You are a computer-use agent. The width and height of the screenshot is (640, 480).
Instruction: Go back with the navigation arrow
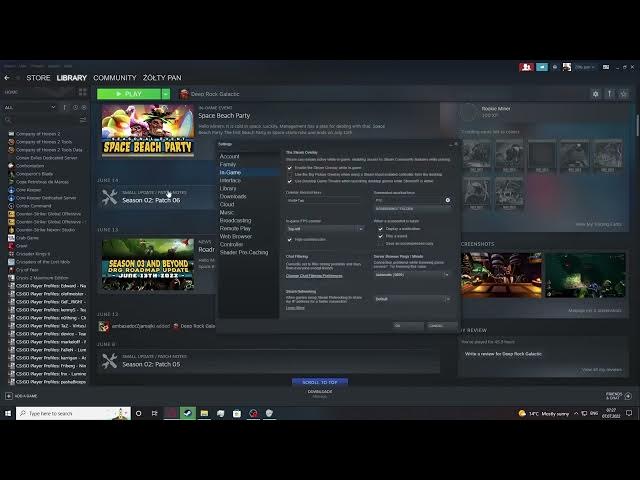[x=7, y=78]
